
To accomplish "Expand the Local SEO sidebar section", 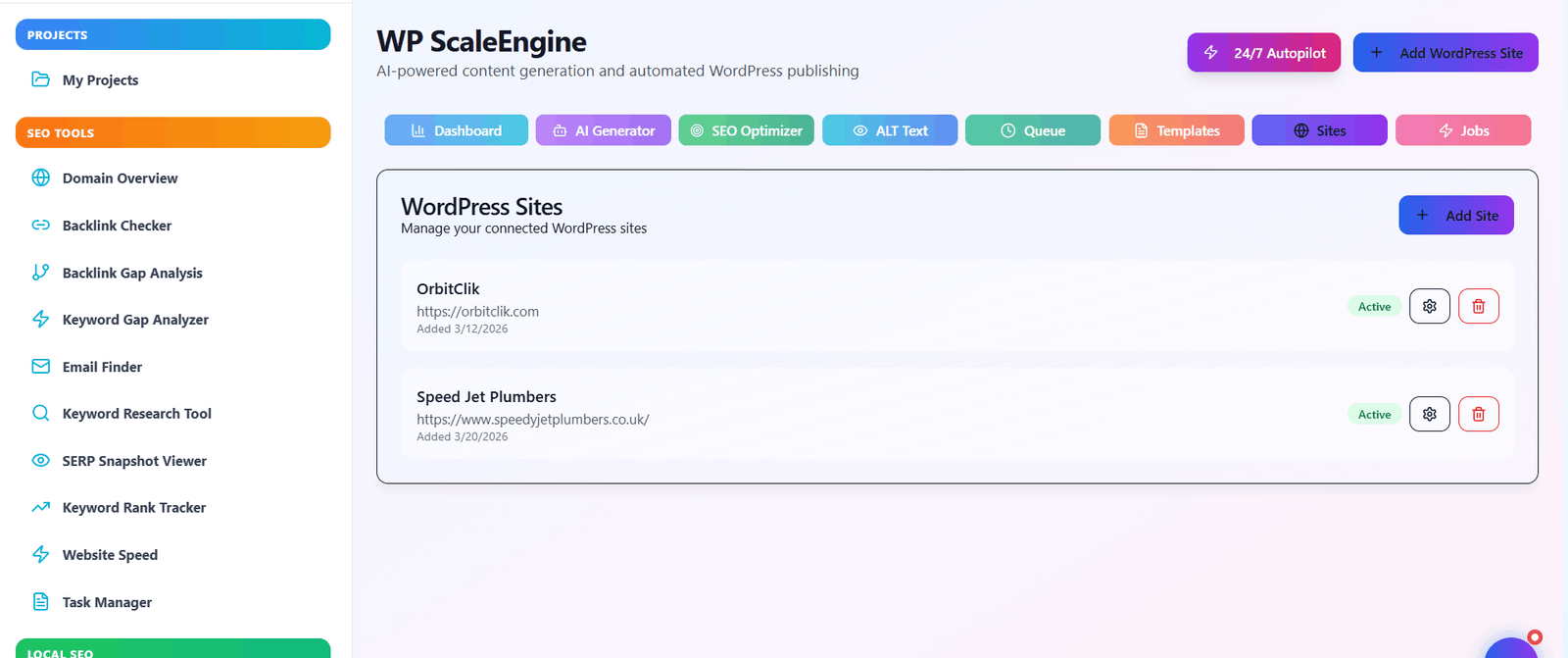I will [172, 649].
